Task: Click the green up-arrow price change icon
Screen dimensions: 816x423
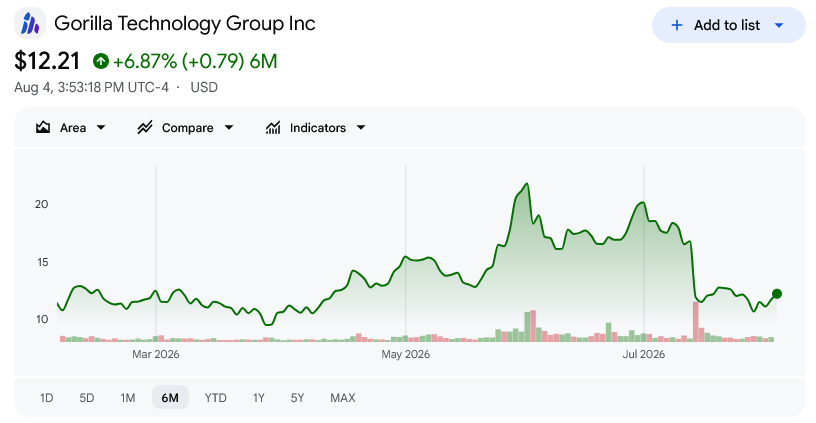Action: pos(101,61)
